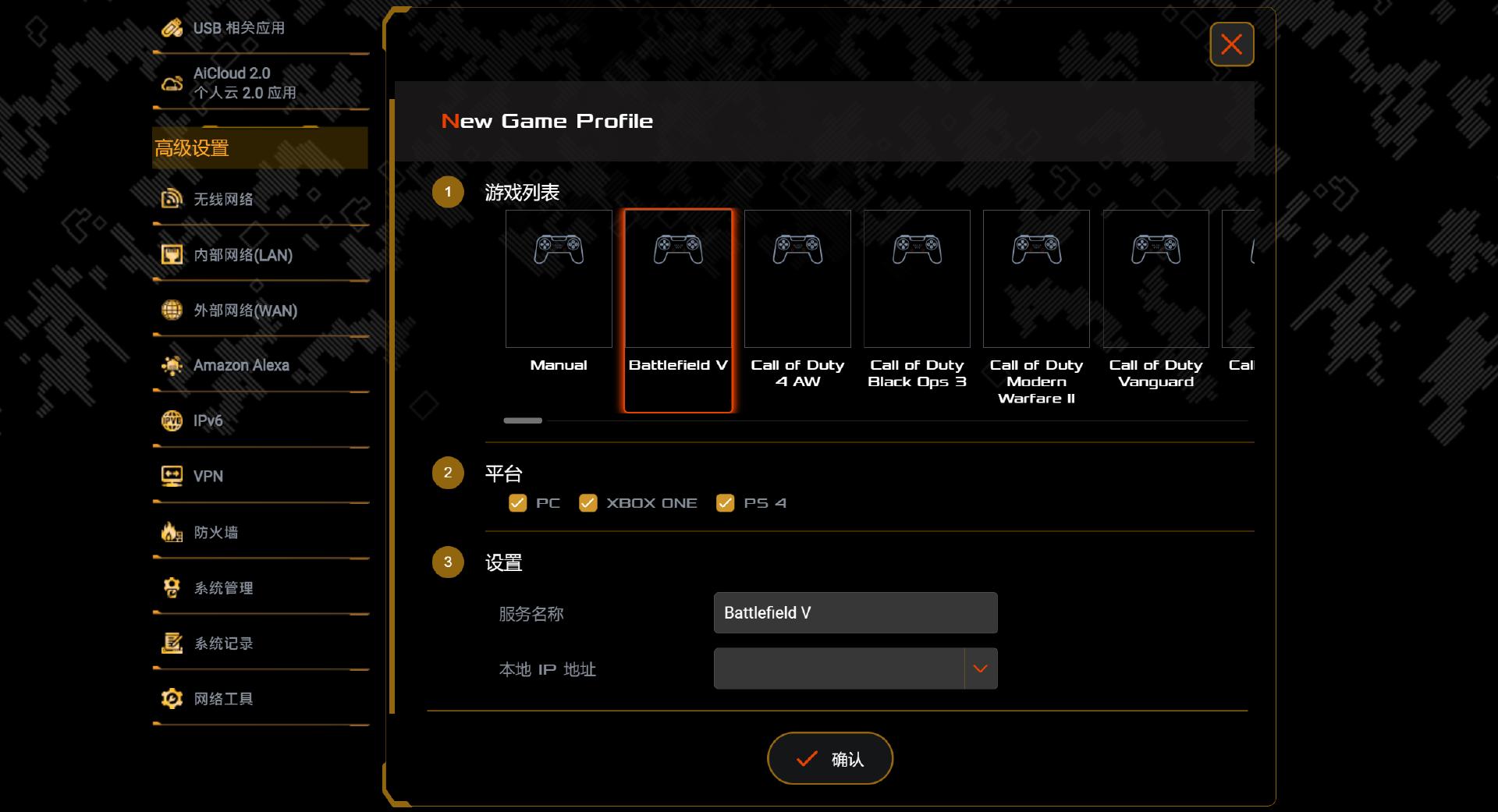Open the IPv6 settings icon

coord(171,420)
